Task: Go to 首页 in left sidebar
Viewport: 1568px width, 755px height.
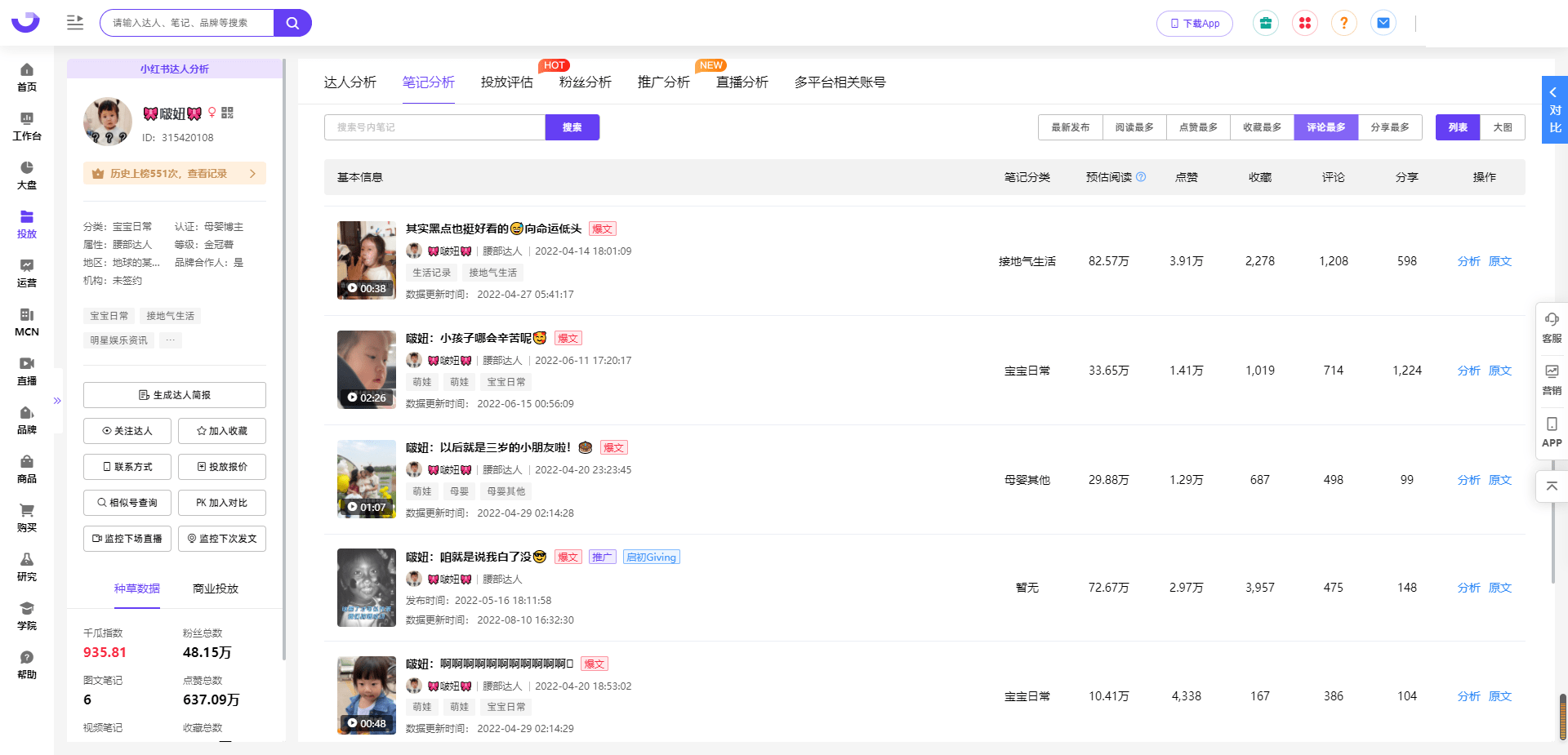Action: (x=27, y=78)
